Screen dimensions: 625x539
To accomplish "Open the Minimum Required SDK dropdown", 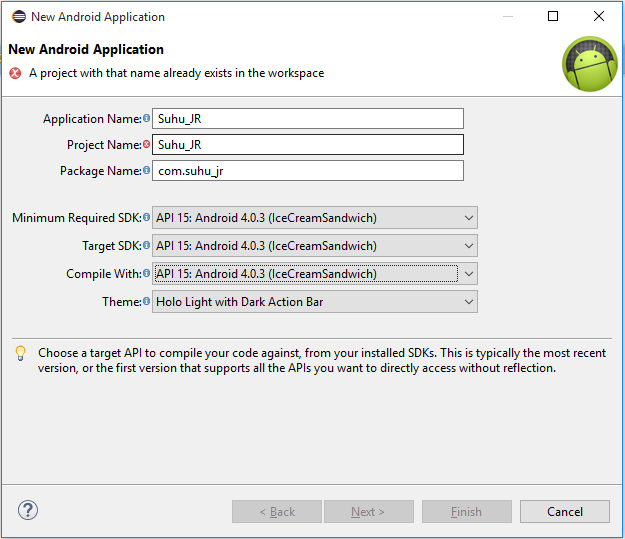I will click(314, 218).
